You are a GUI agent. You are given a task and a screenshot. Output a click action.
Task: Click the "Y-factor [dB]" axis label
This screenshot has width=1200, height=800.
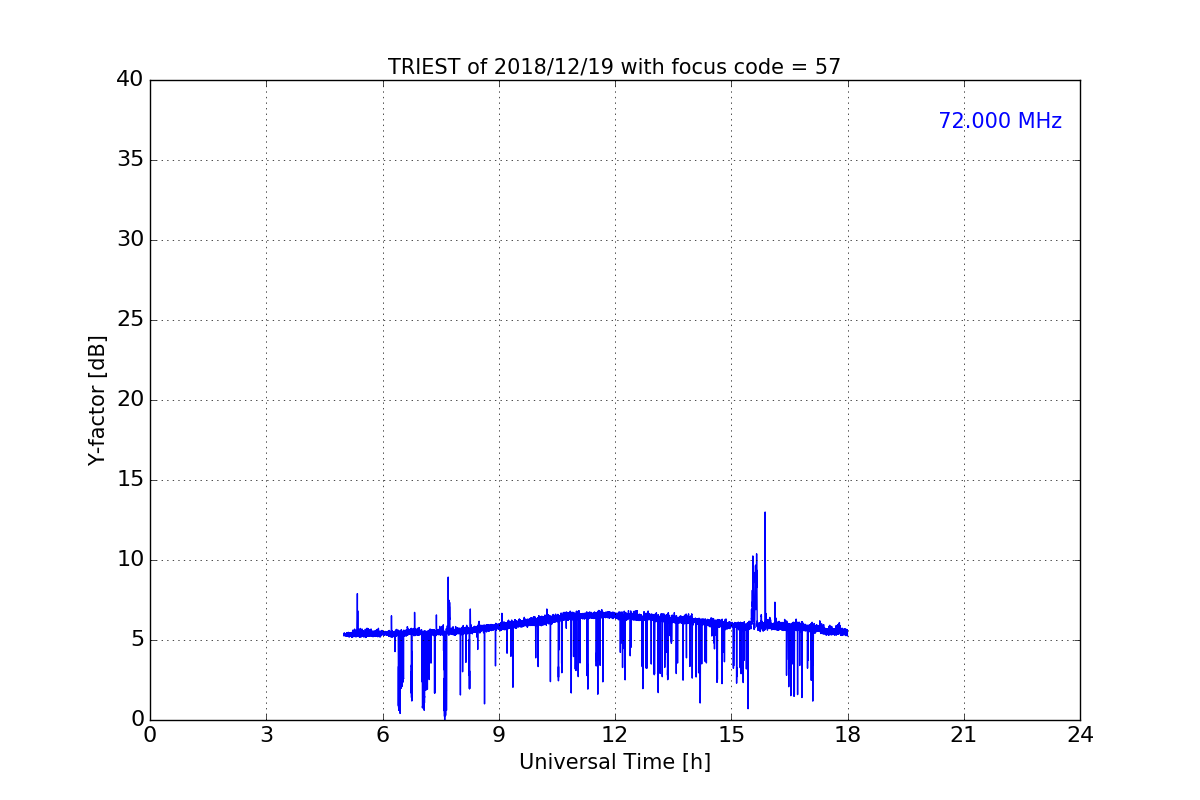(x=97, y=400)
